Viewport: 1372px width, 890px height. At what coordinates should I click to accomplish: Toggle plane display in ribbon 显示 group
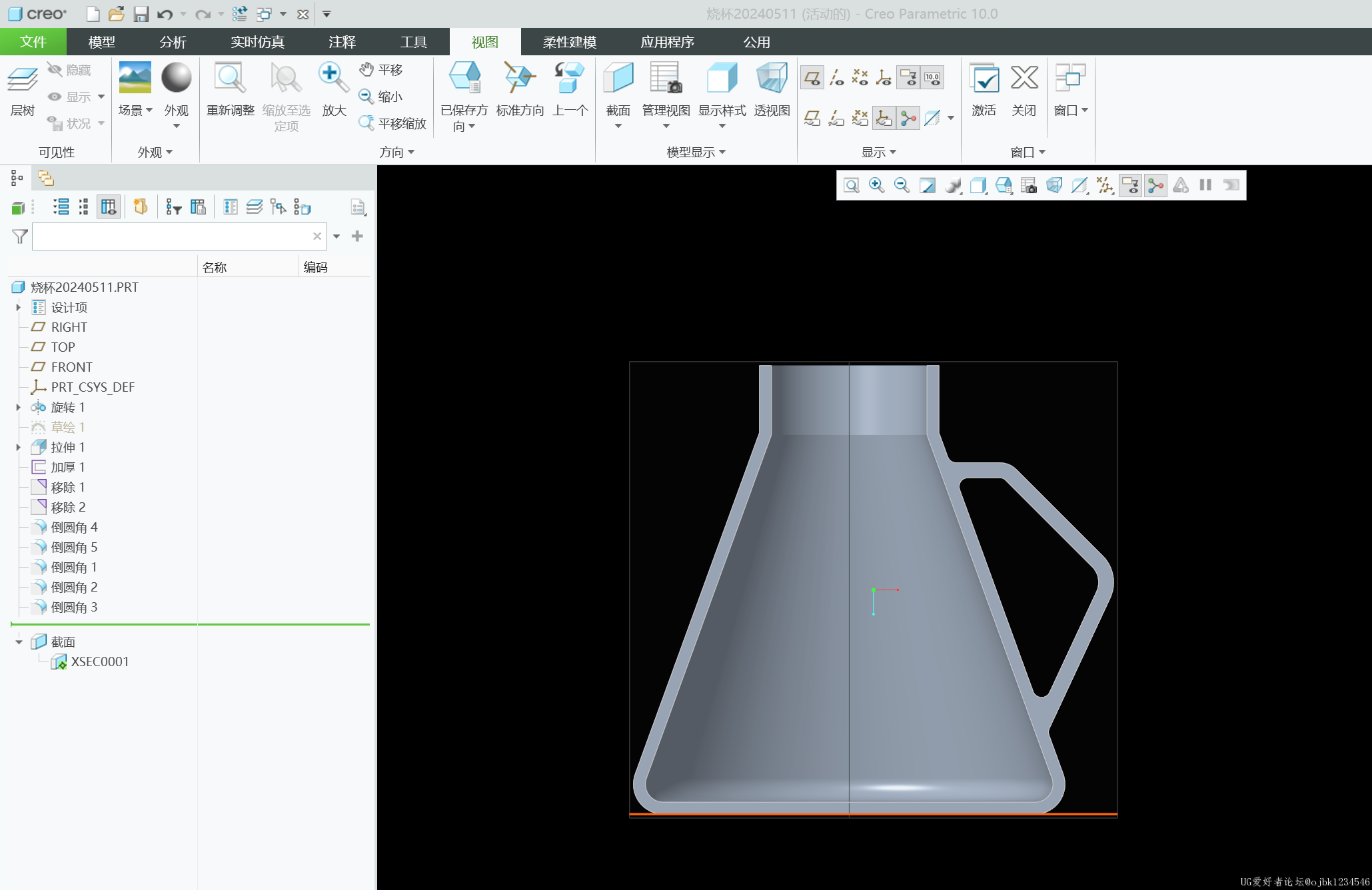click(x=812, y=78)
